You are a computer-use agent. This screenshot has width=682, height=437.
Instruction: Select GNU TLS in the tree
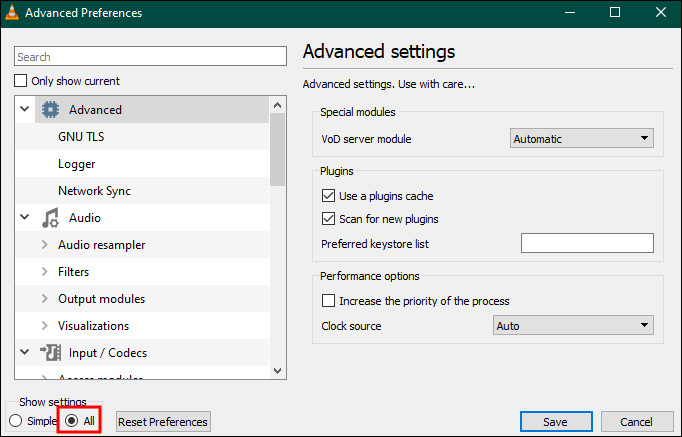coord(81,137)
